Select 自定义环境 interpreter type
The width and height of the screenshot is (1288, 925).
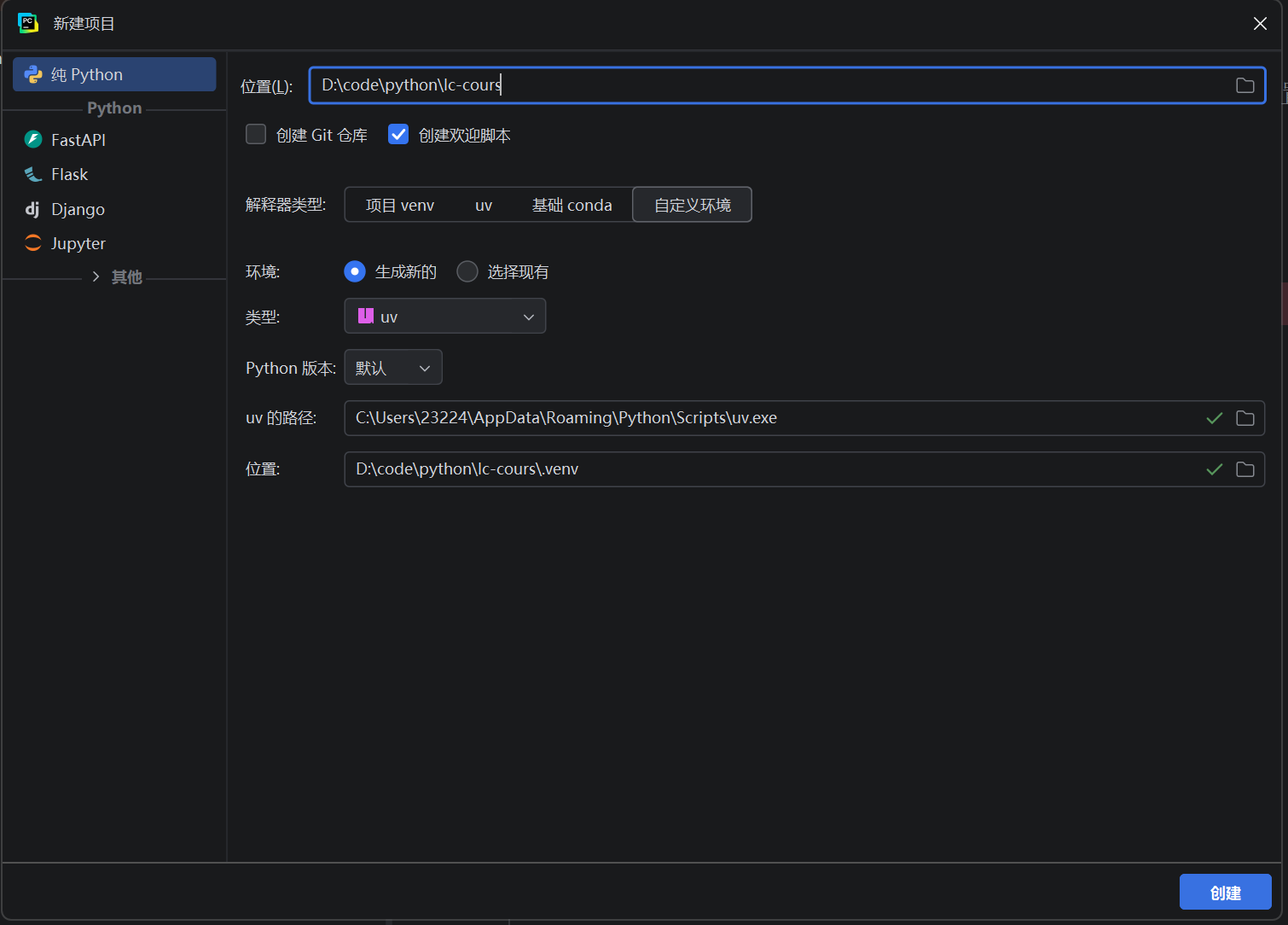coord(693,205)
